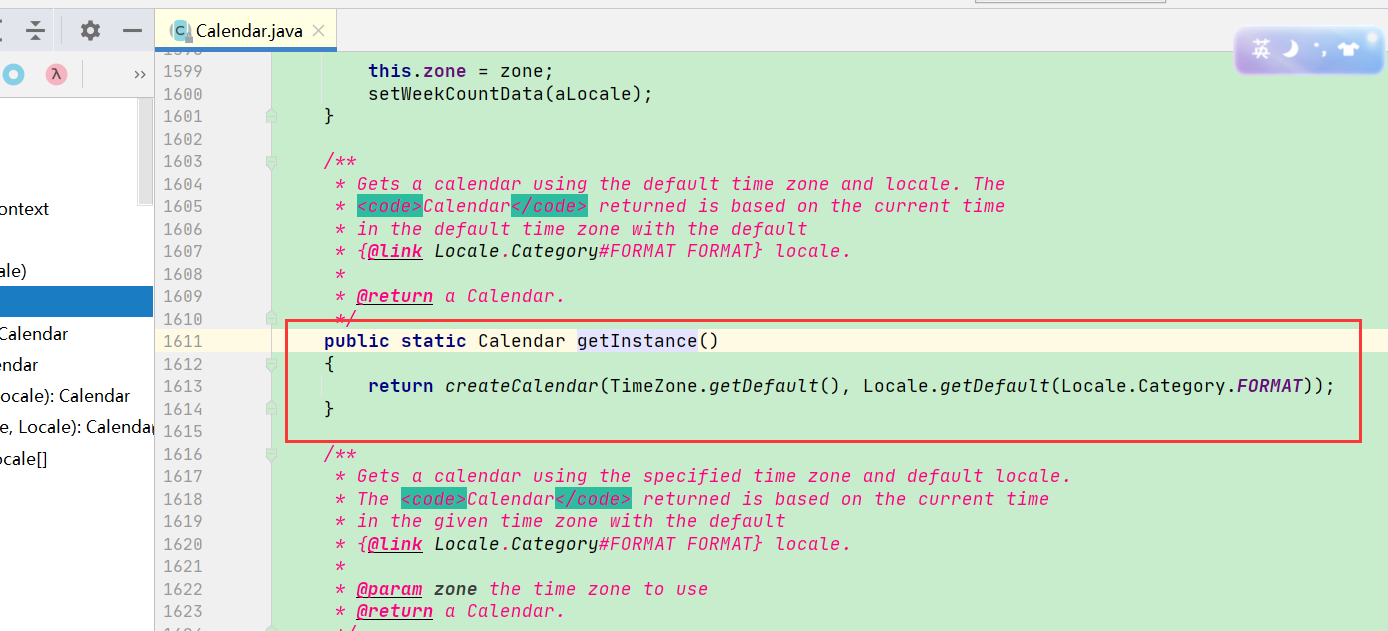Click 'public static' keywords on line 1611
1388x631 pixels.
395,341
